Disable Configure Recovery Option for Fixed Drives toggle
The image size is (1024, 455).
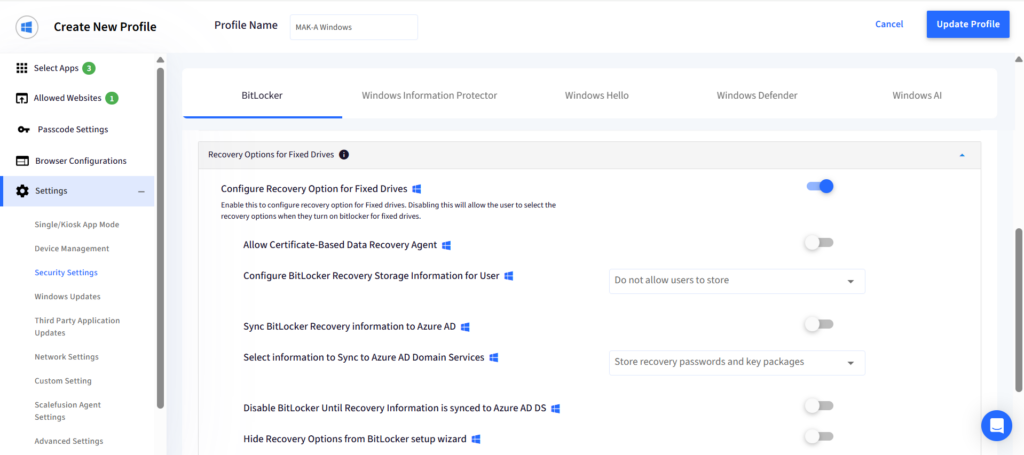[820, 186]
